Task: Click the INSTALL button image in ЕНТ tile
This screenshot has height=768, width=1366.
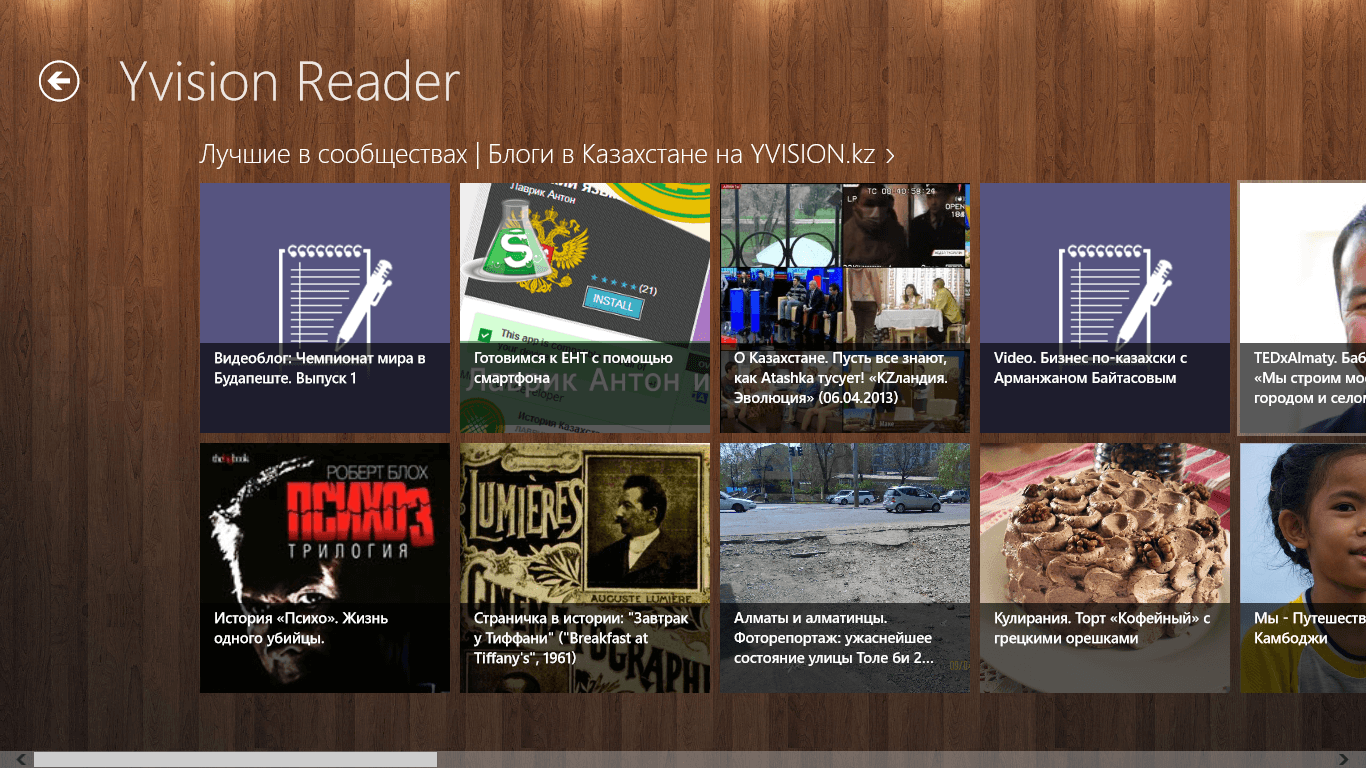Action: point(611,303)
